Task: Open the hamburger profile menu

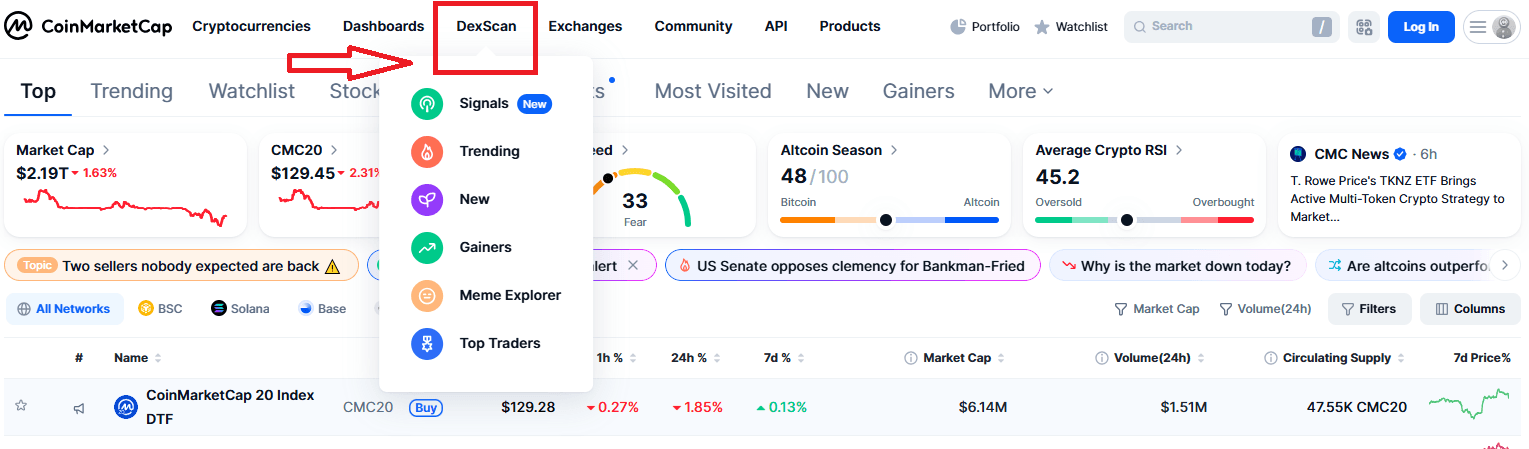Action: [1492, 27]
